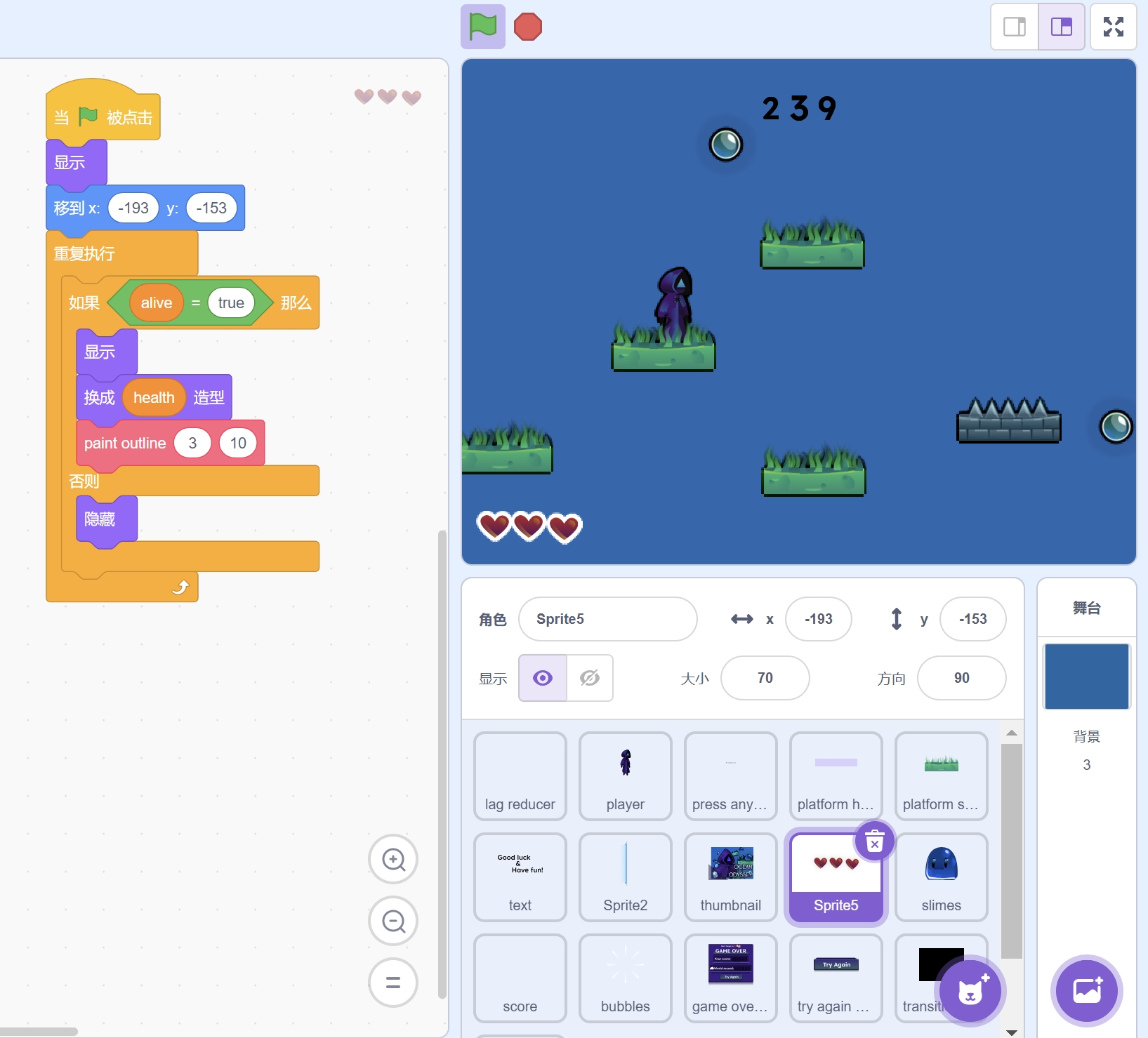Select the slimes sprite
This screenshot has width=1148, height=1038.
tap(941, 877)
